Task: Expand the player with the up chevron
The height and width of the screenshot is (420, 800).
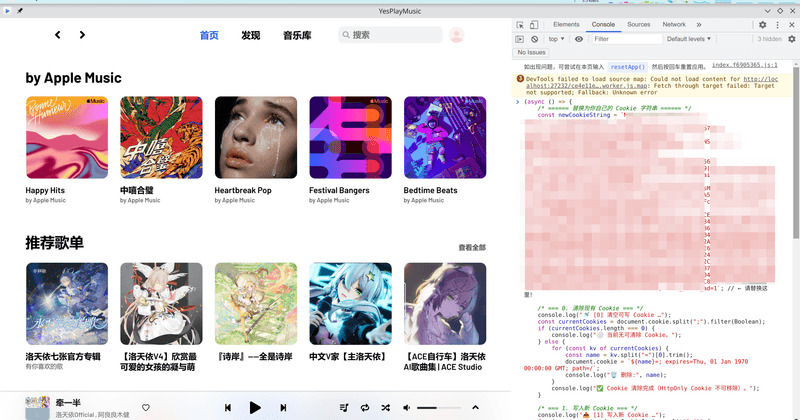Action: pos(475,407)
